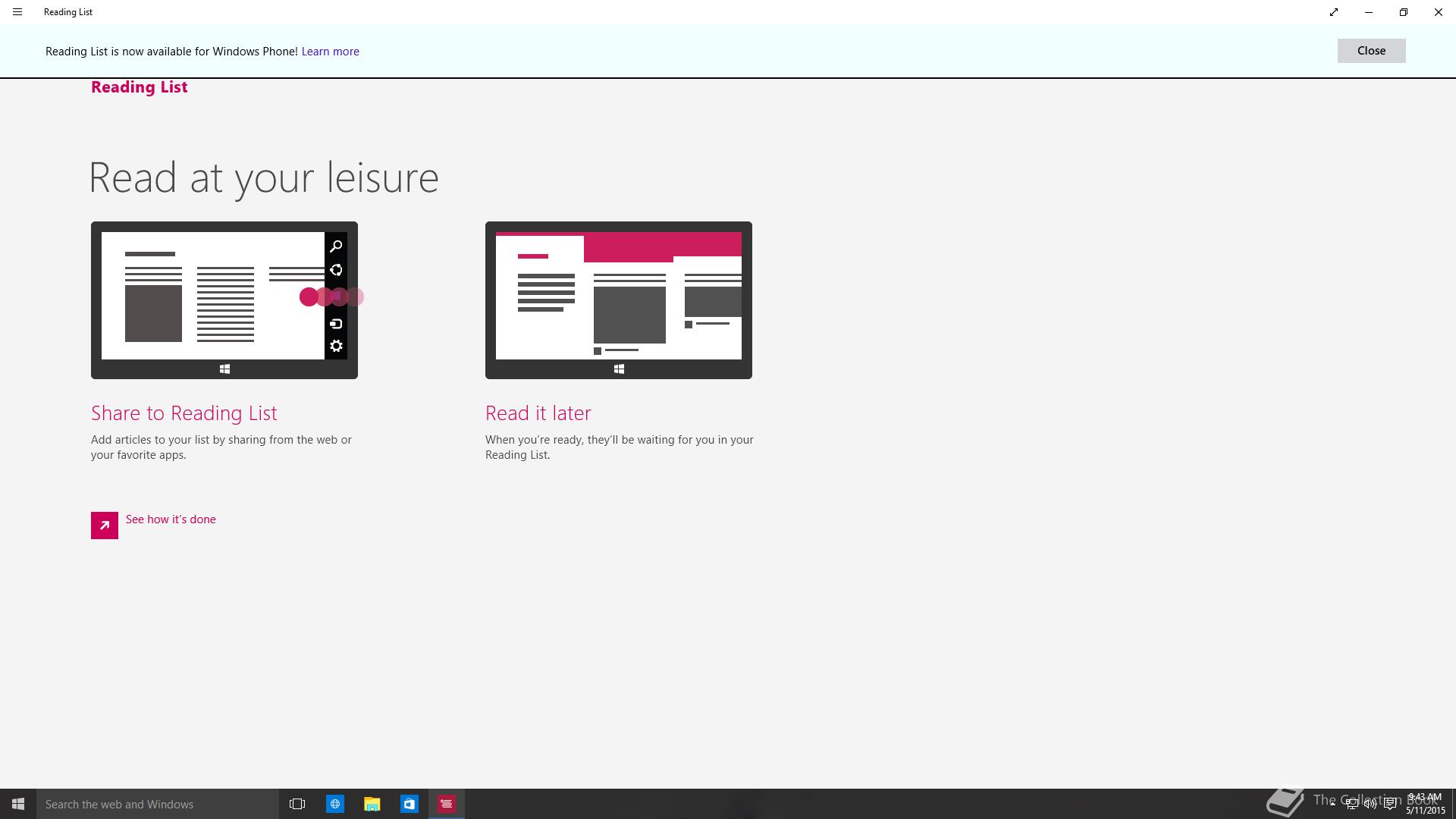Open the Share to Reading List illustration
This screenshot has width=1456, height=819.
pyautogui.click(x=224, y=300)
